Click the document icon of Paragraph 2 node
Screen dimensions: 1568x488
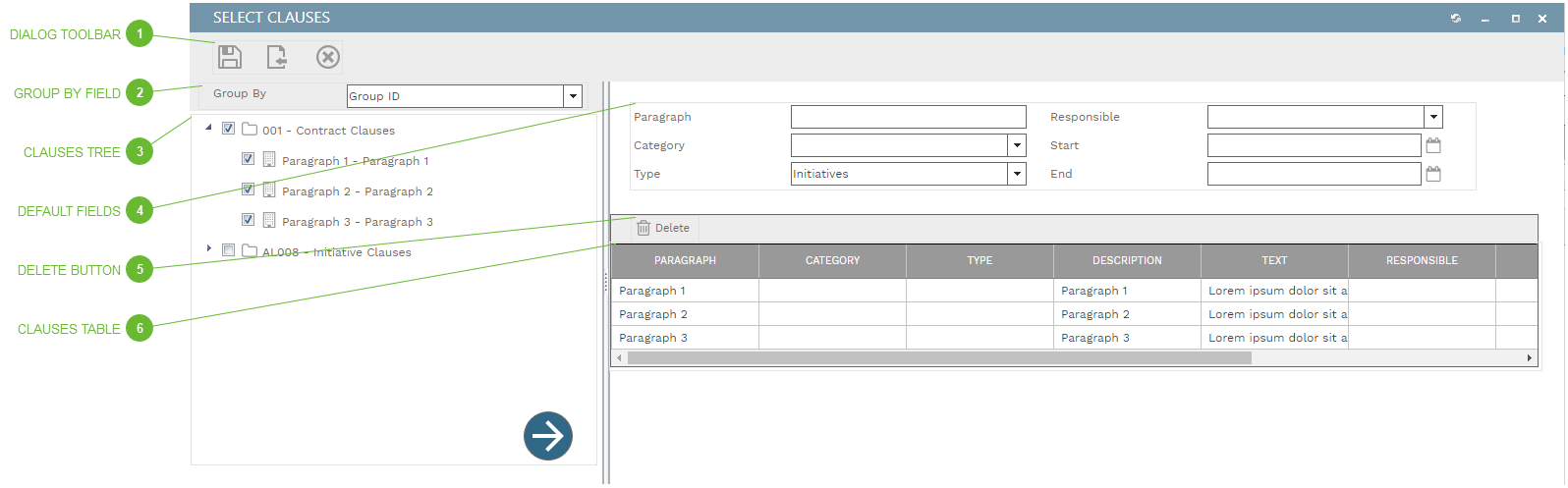(x=269, y=190)
